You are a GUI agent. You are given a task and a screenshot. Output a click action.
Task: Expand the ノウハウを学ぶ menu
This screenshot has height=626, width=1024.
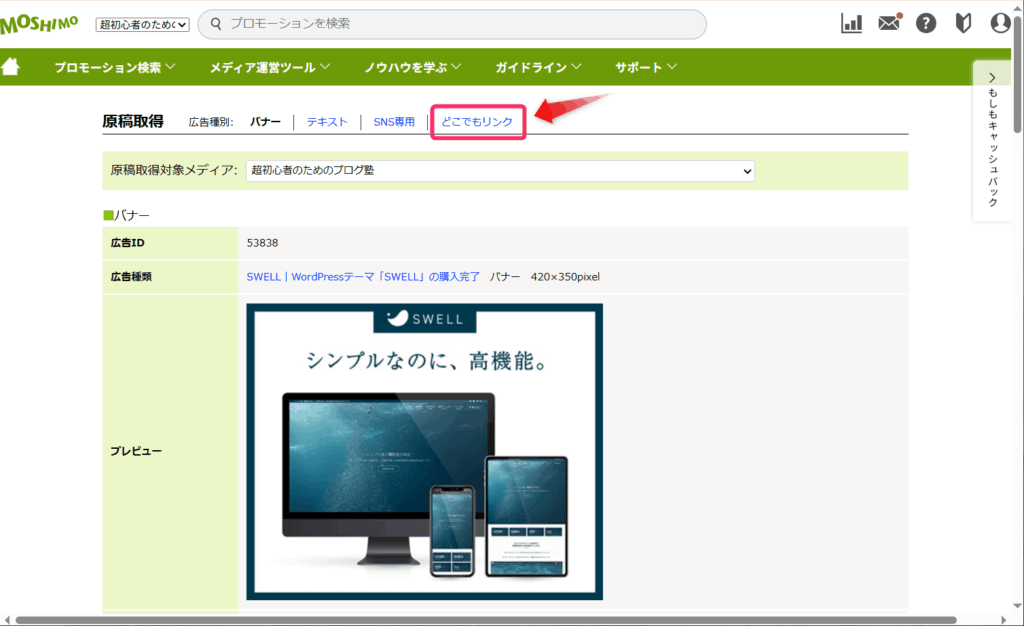(x=412, y=67)
